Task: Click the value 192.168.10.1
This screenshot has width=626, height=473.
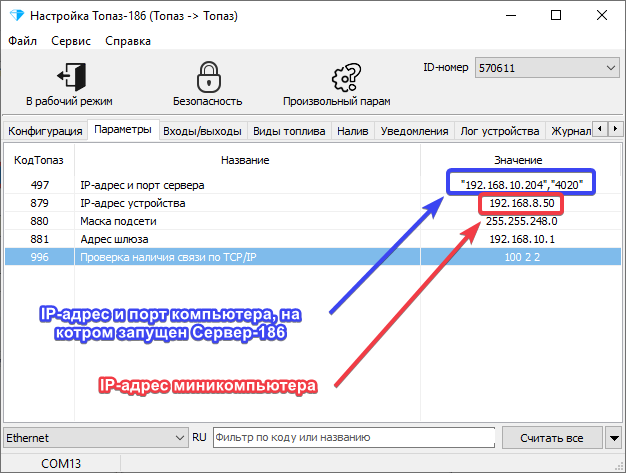Action: pyautogui.click(x=522, y=239)
